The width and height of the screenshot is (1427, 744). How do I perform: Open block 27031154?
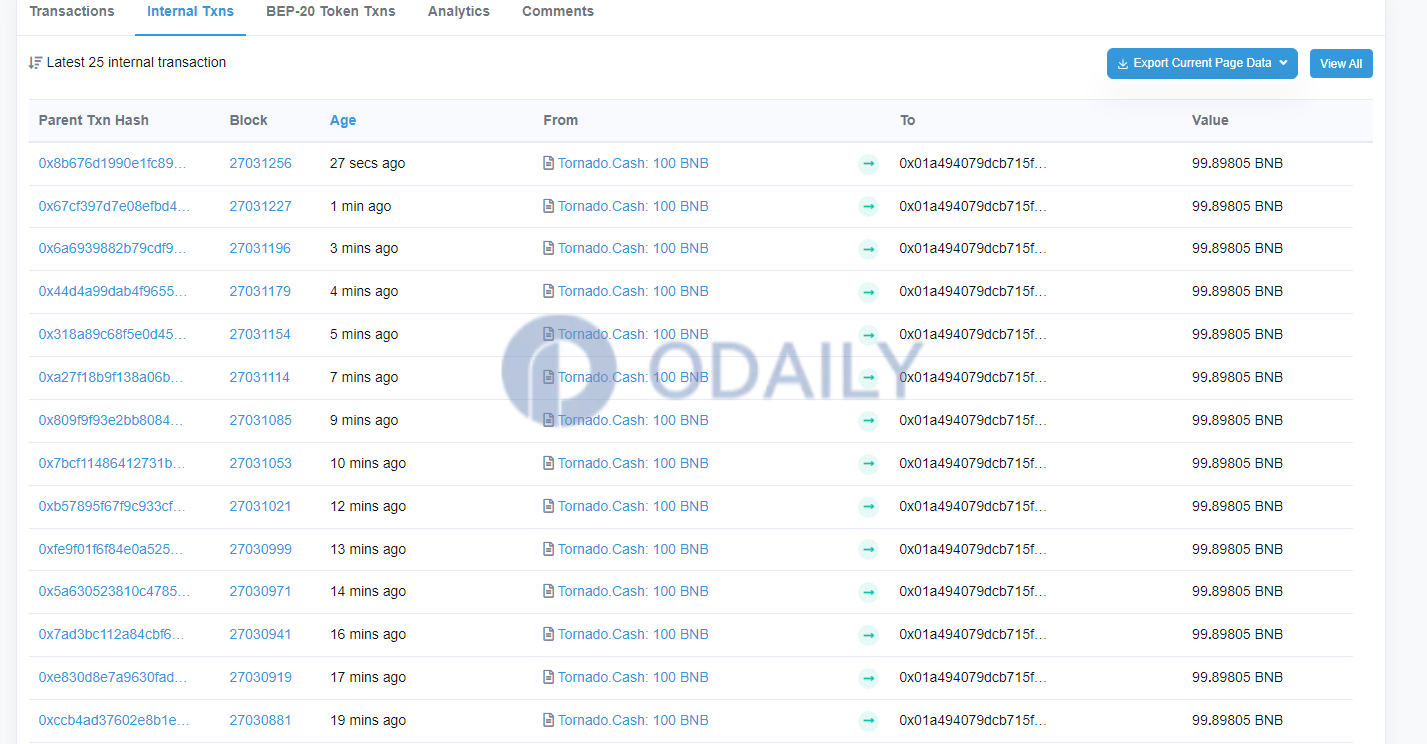click(261, 334)
